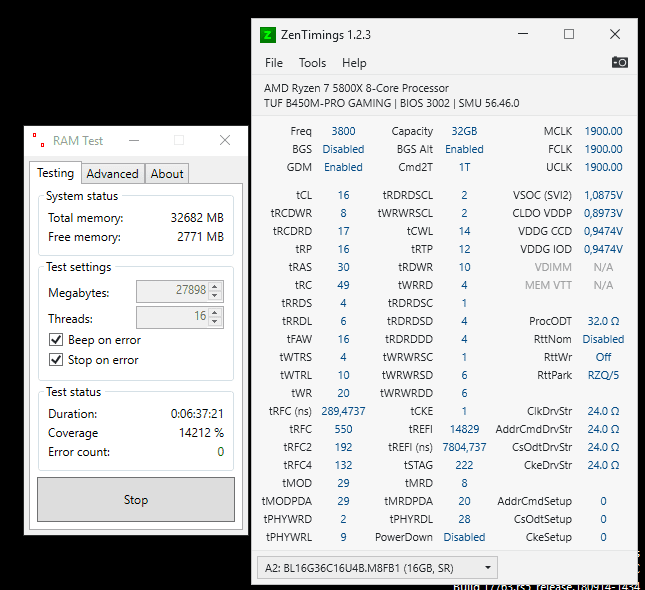Click the PowerDown value Disabled
The width and height of the screenshot is (645, 590).
click(x=464, y=537)
